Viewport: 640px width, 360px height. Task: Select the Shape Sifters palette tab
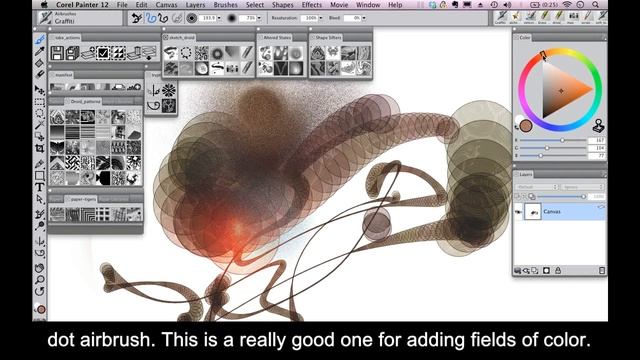pyautogui.click(x=327, y=38)
